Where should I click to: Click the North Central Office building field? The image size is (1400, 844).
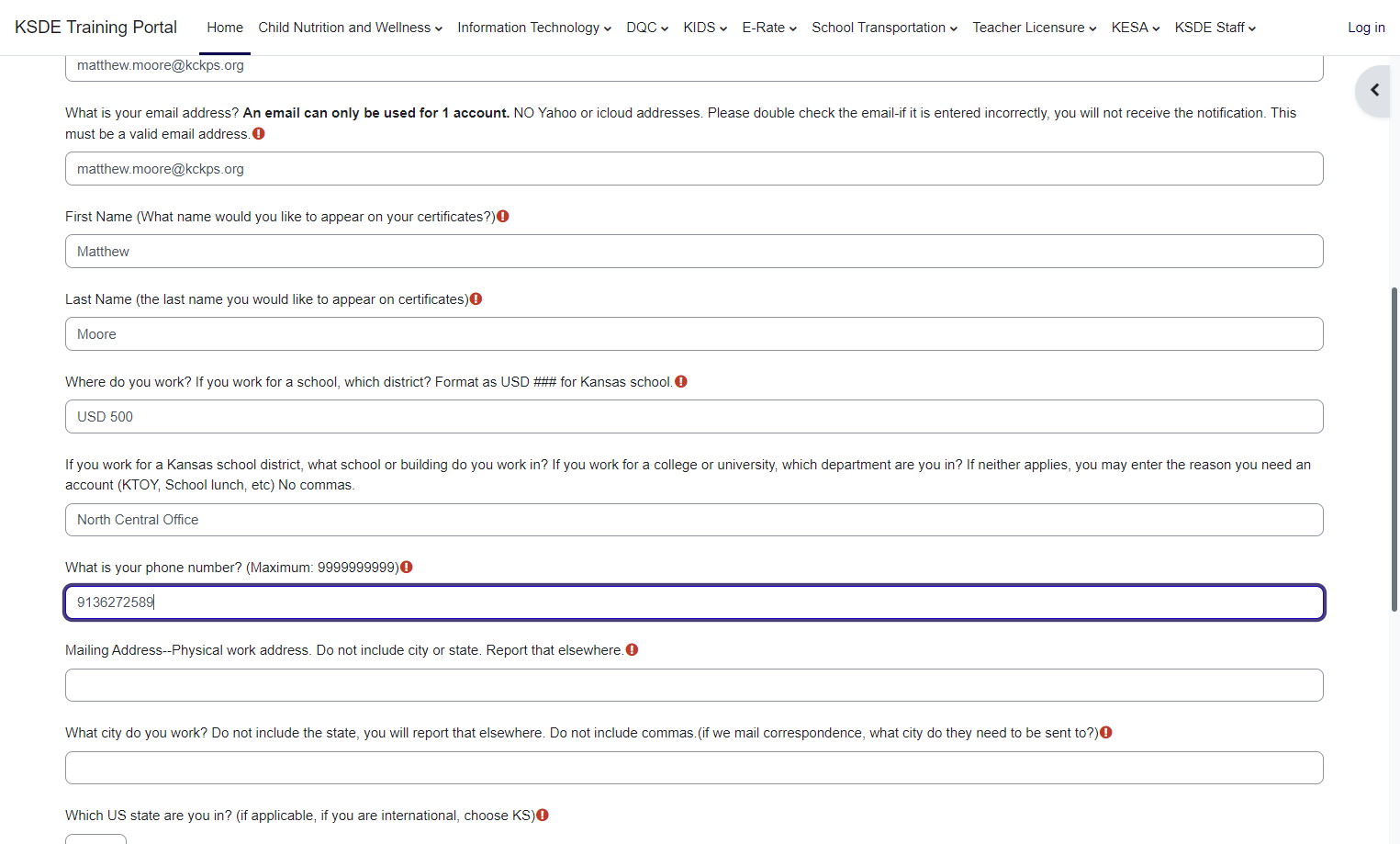click(694, 520)
